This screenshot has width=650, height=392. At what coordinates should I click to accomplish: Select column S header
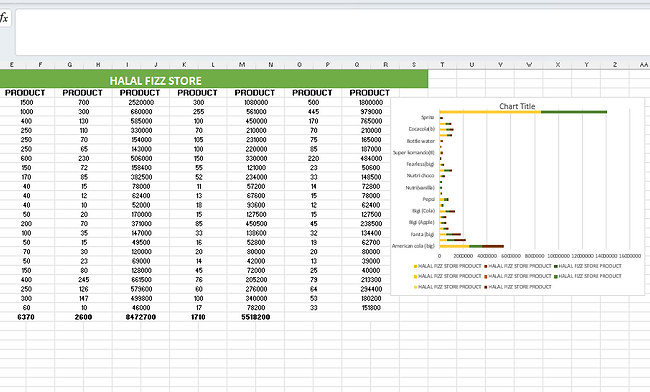(x=414, y=65)
